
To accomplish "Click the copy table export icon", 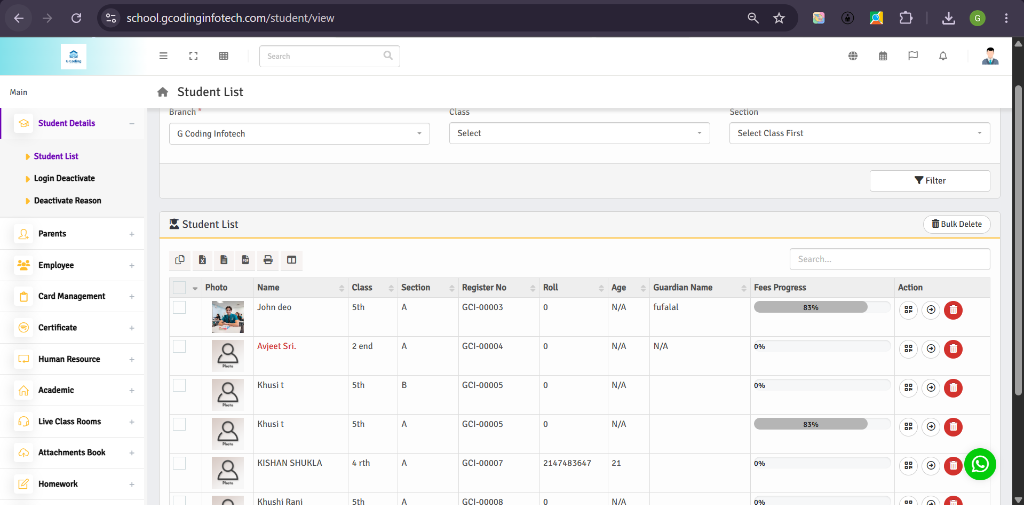I will coord(180,260).
